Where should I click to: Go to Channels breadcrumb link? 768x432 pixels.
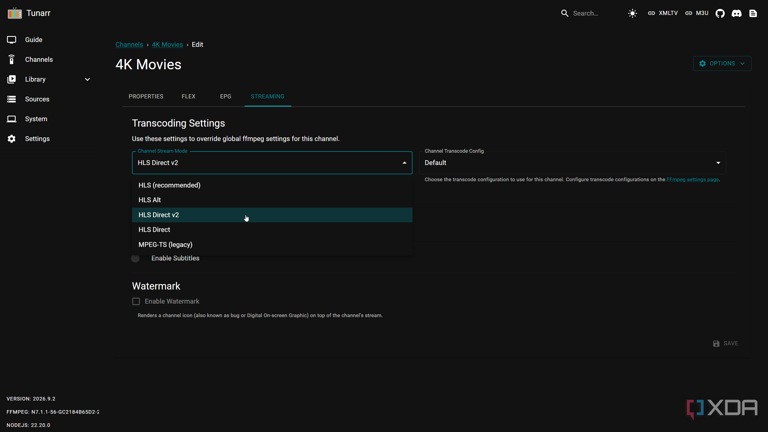tap(129, 45)
